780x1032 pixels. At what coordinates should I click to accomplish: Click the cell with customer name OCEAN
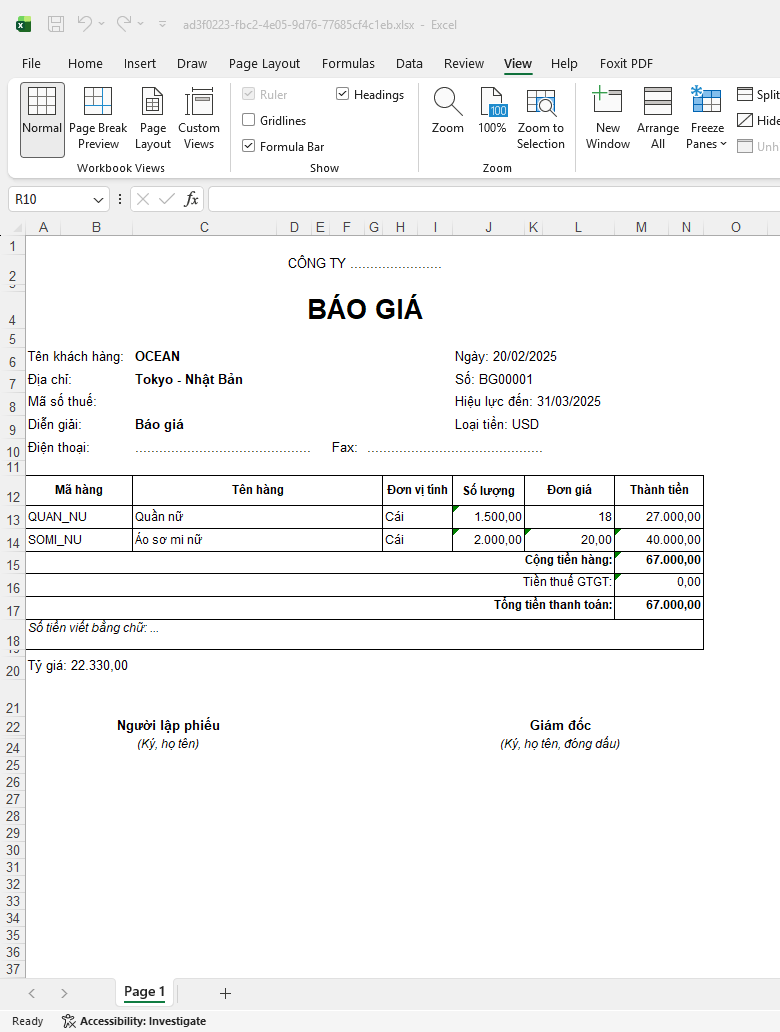click(x=157, y=357)
